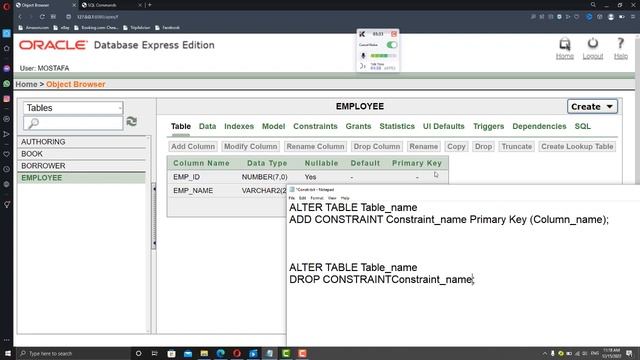Screen dimensions: 640x360
Task: Click the Copy table button
Action: tap(456, 147)
